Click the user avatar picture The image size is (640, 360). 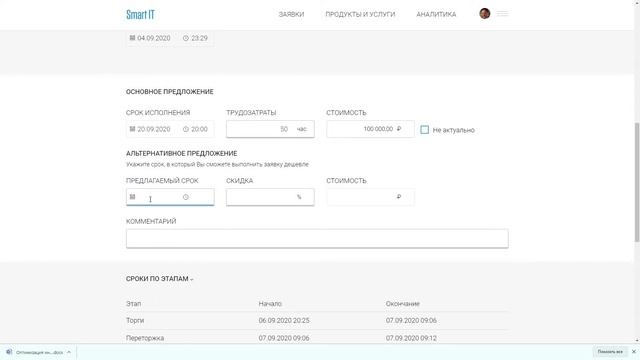(484, 13)
